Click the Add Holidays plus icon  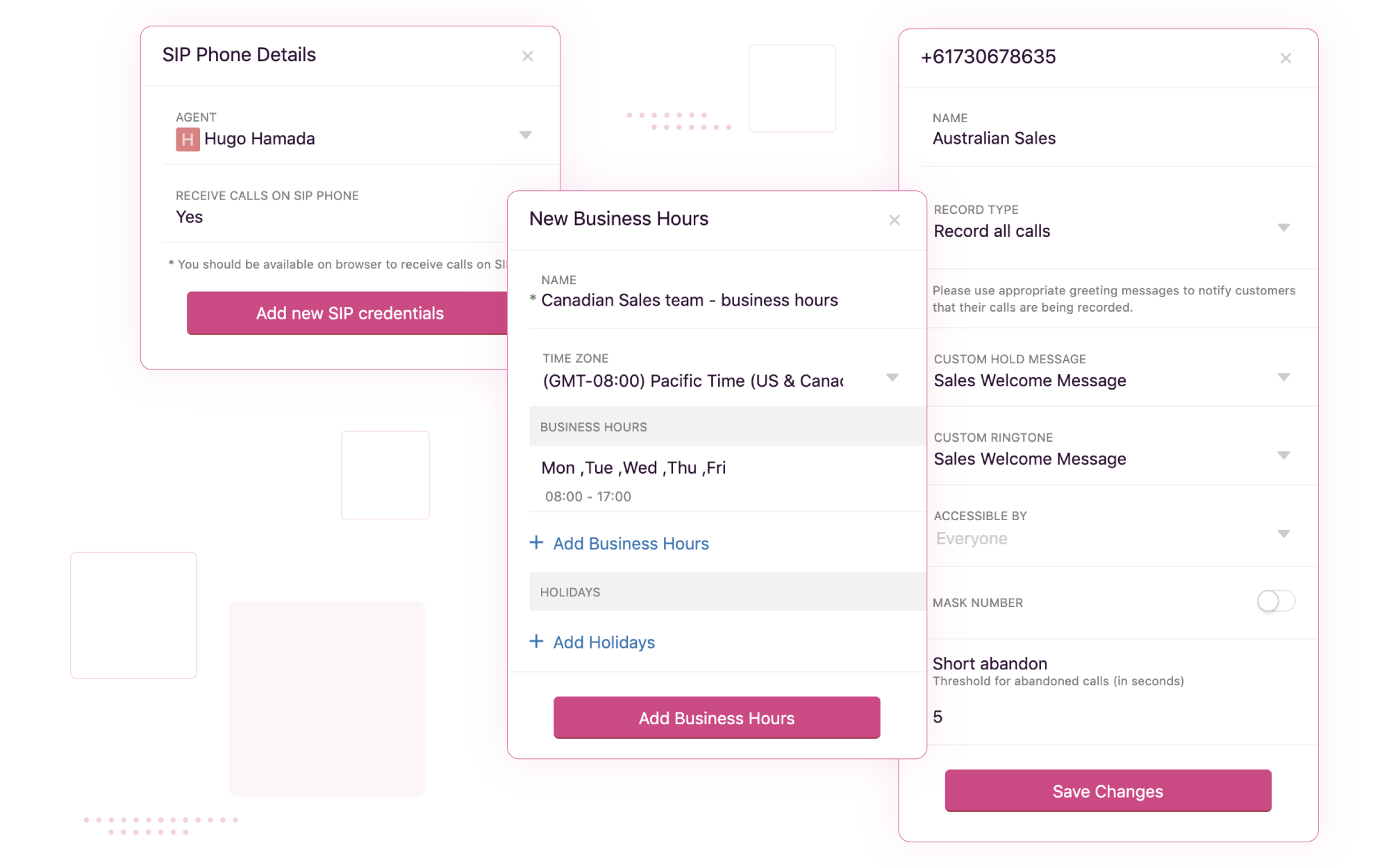coord(536,641)
